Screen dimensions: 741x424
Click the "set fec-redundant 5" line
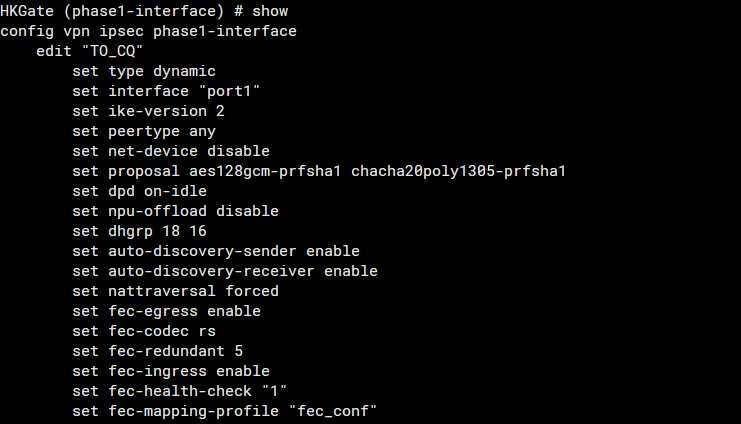point(157,351)
